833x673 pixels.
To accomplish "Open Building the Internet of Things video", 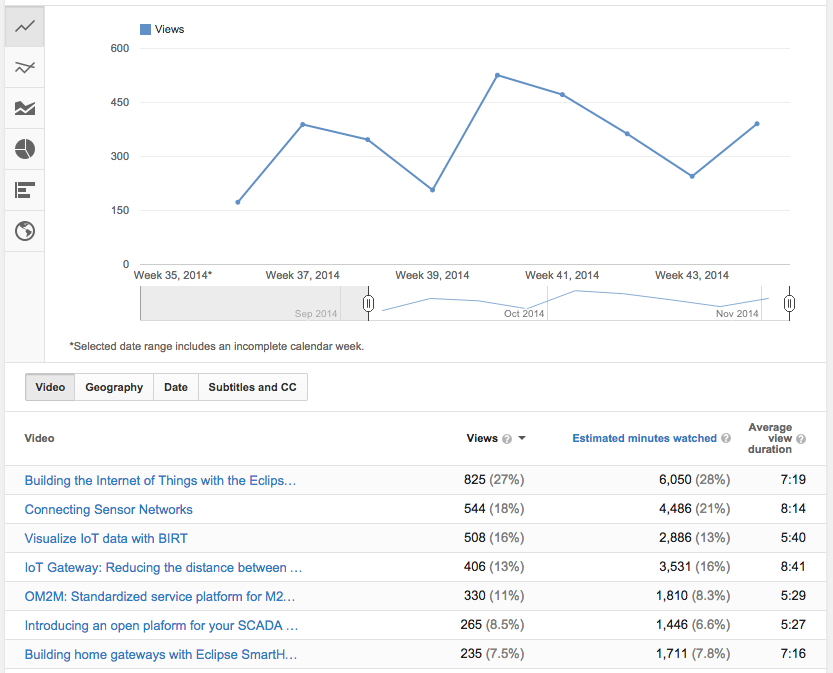I will [160, 480].
